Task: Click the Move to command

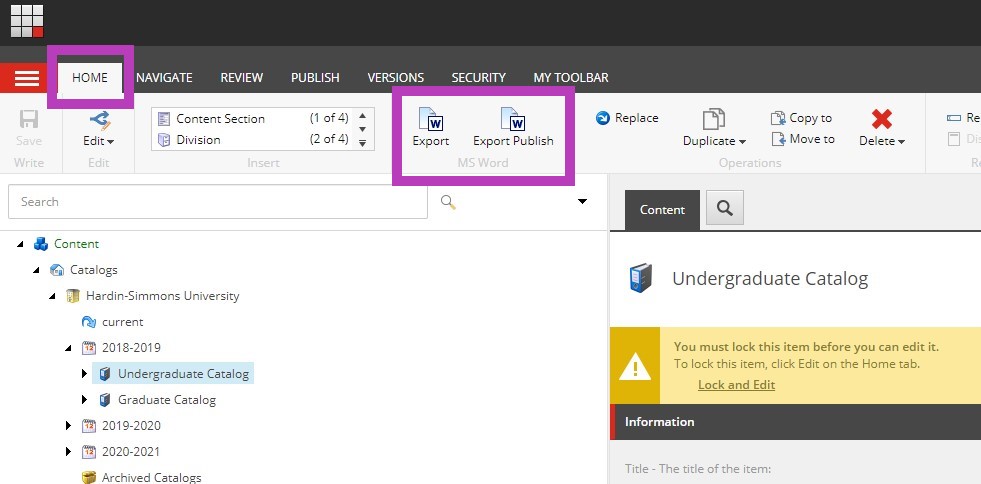Action: tap(803, 139)
